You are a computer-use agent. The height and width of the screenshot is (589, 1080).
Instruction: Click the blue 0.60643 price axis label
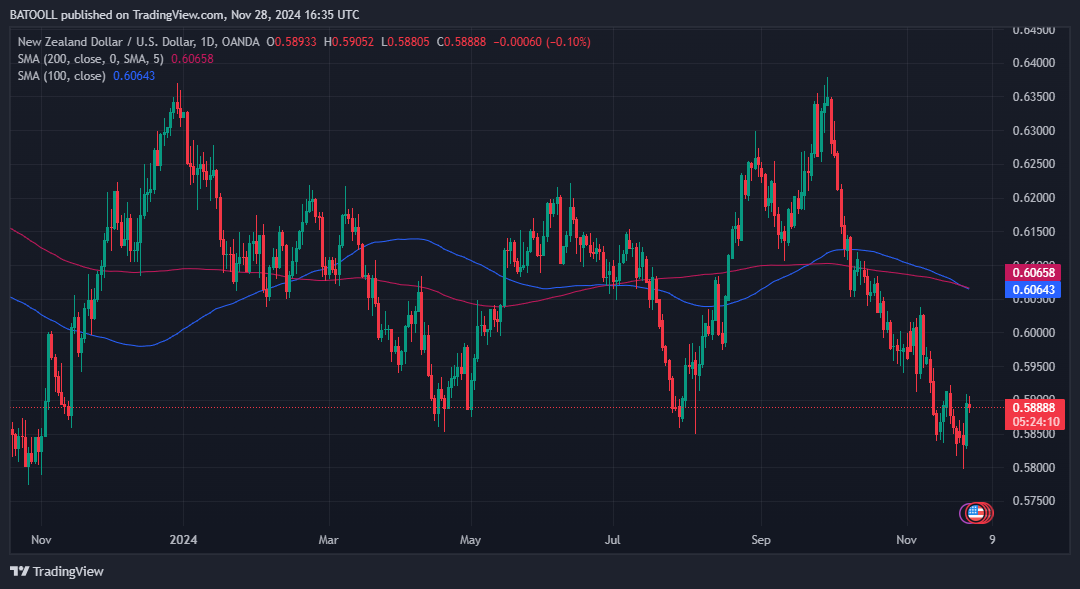click(x=1033, y=289)
